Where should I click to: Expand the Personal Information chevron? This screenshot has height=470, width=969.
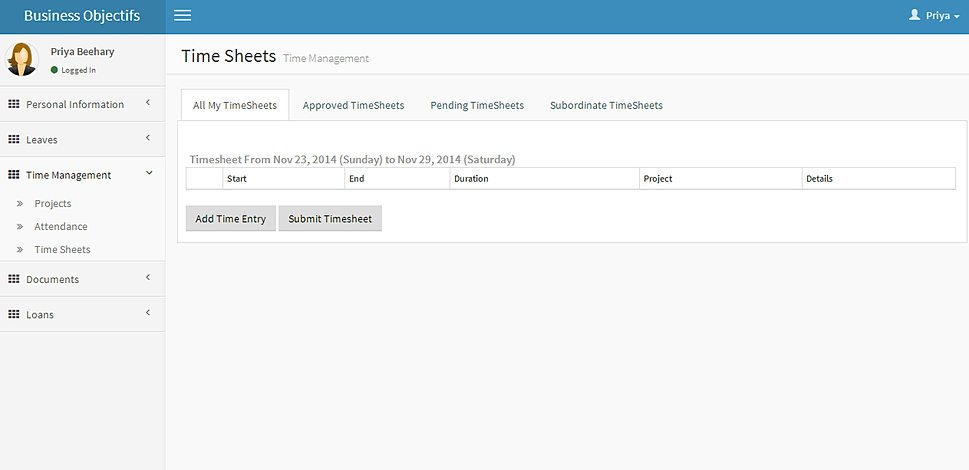148,103
